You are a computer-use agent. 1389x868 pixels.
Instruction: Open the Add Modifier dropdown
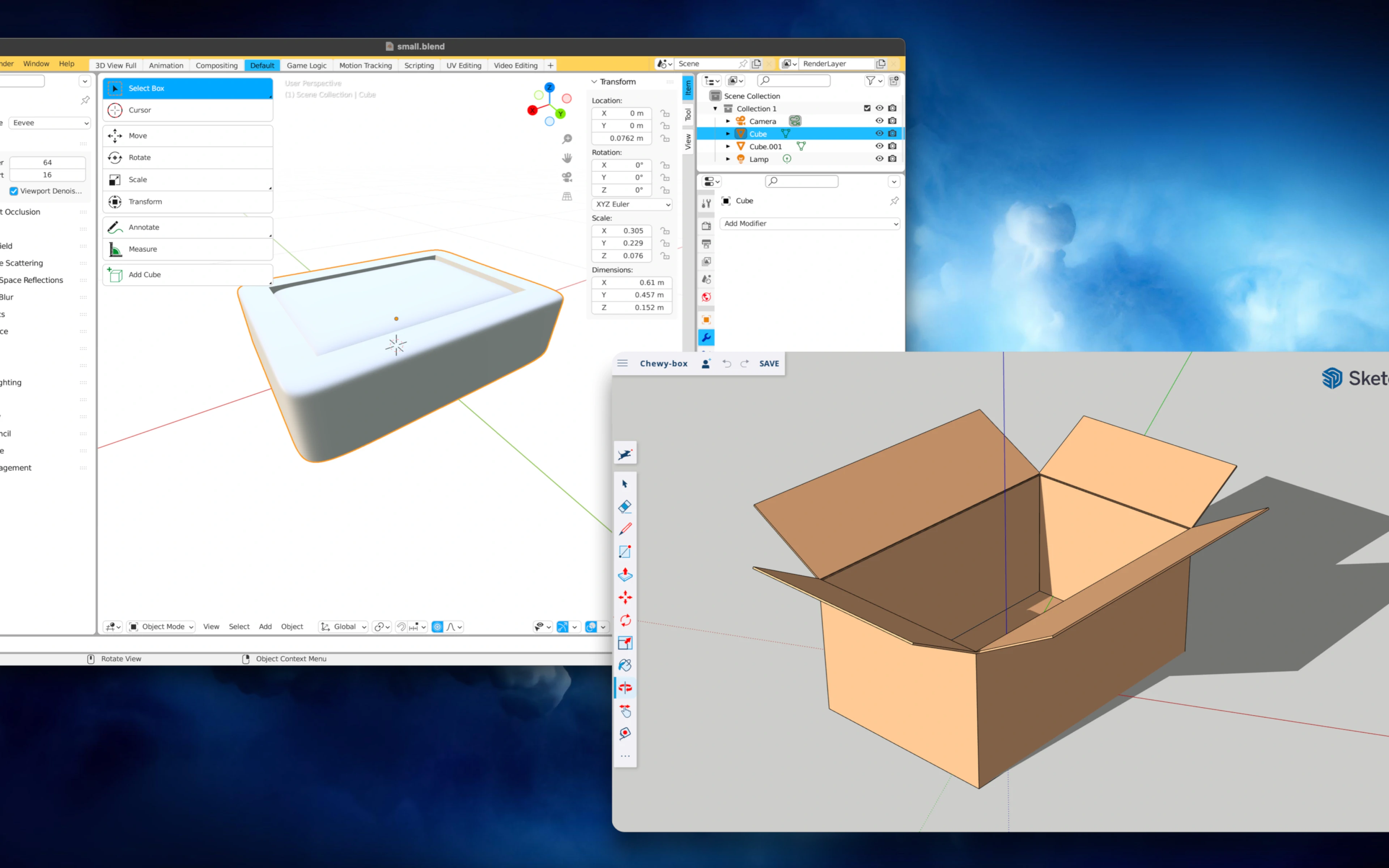click(x=809, y=223)
